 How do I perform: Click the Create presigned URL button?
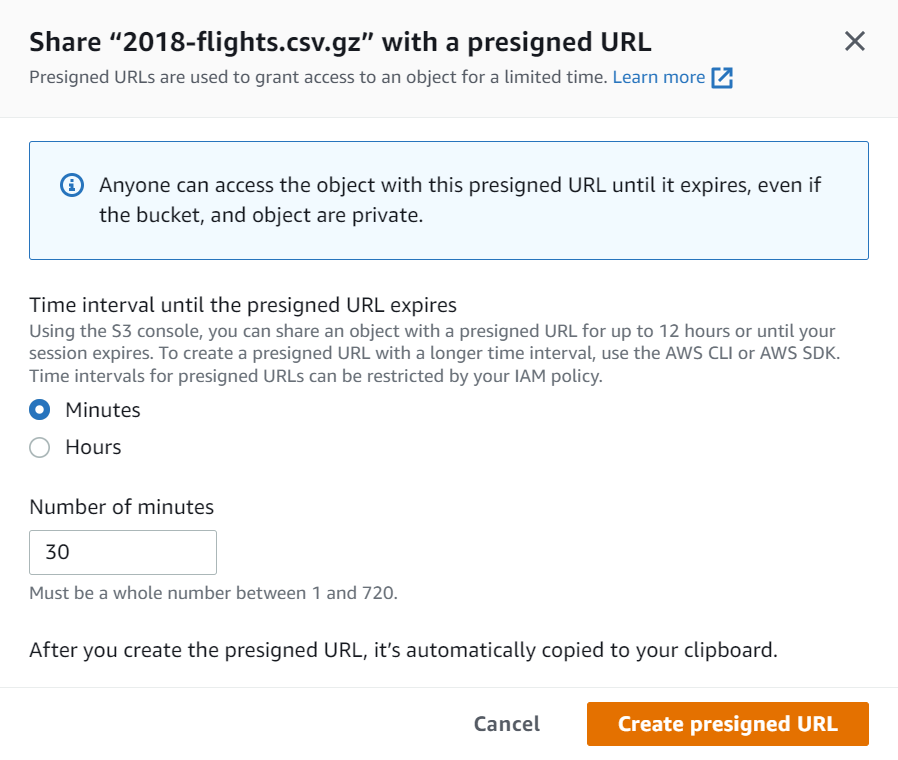[x=727, y=724]
